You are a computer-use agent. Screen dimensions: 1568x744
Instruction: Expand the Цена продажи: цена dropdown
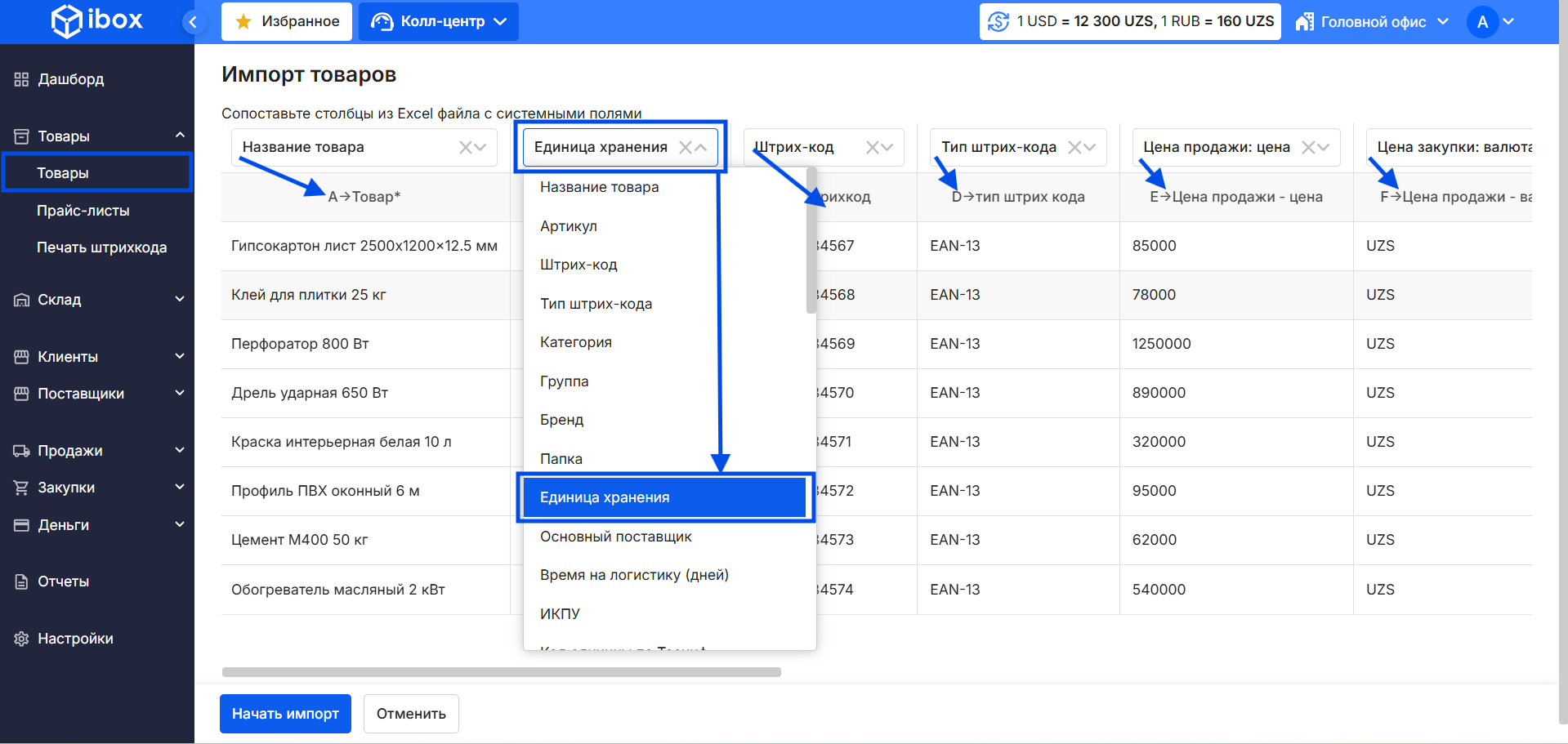[x=1323, y=148]
